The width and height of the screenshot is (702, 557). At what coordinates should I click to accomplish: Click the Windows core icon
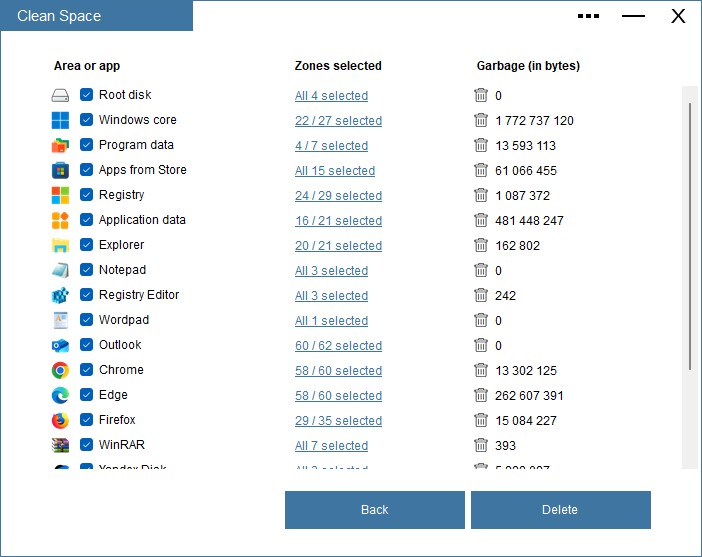click(60, 120)
